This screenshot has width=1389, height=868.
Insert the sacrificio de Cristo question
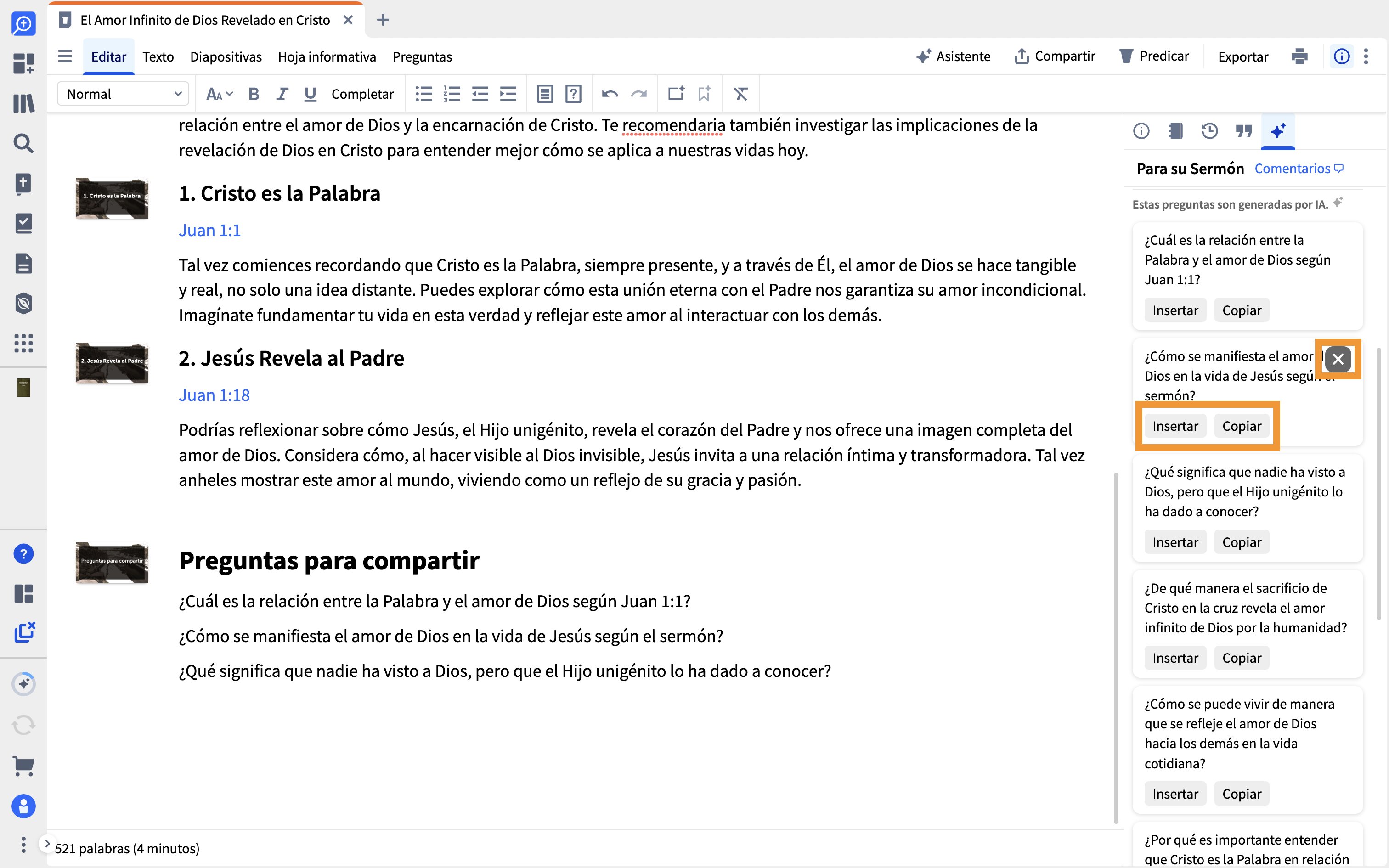point(1175,658)
